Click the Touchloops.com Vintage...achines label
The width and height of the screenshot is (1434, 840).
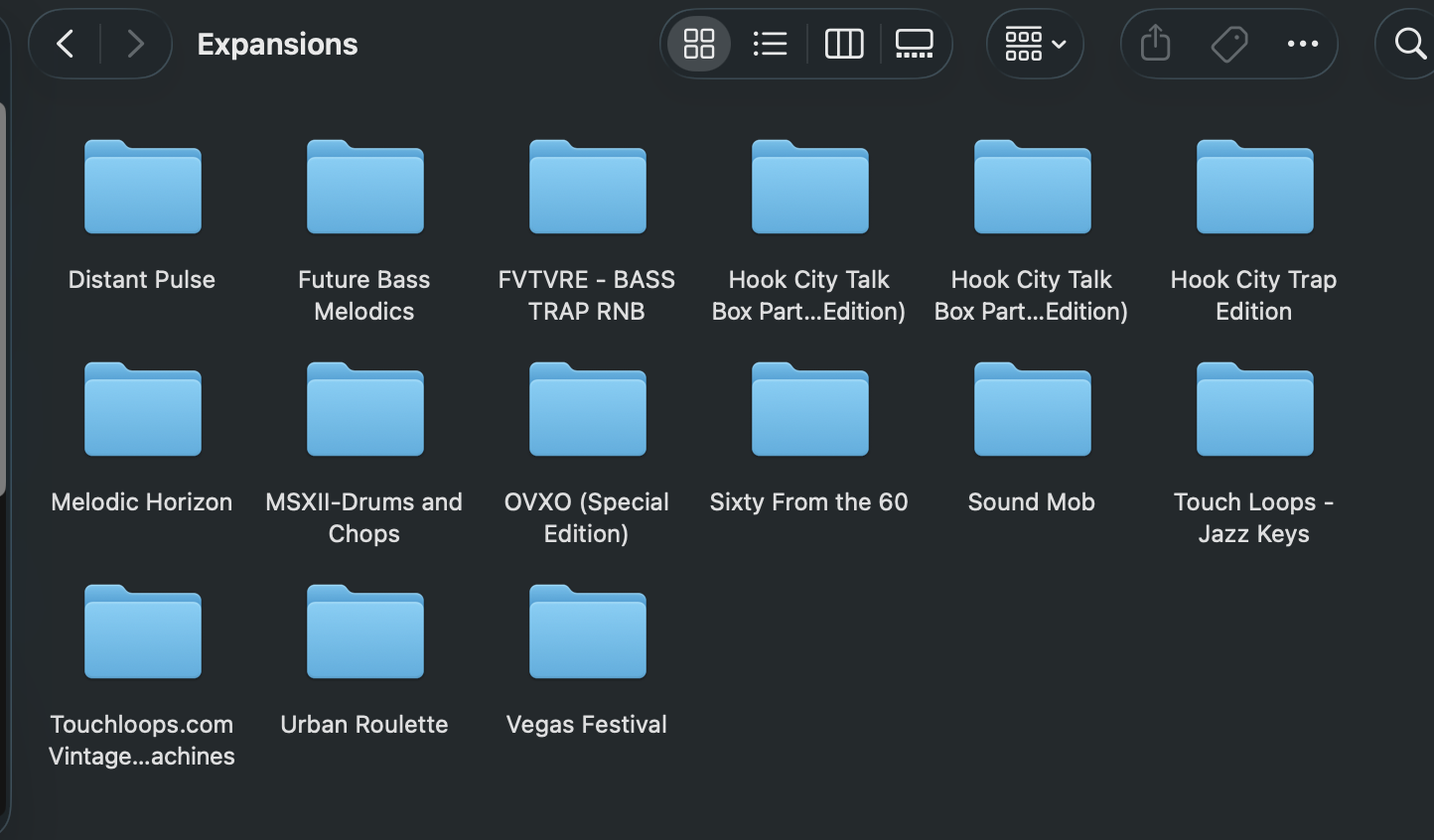click(142, 741)
